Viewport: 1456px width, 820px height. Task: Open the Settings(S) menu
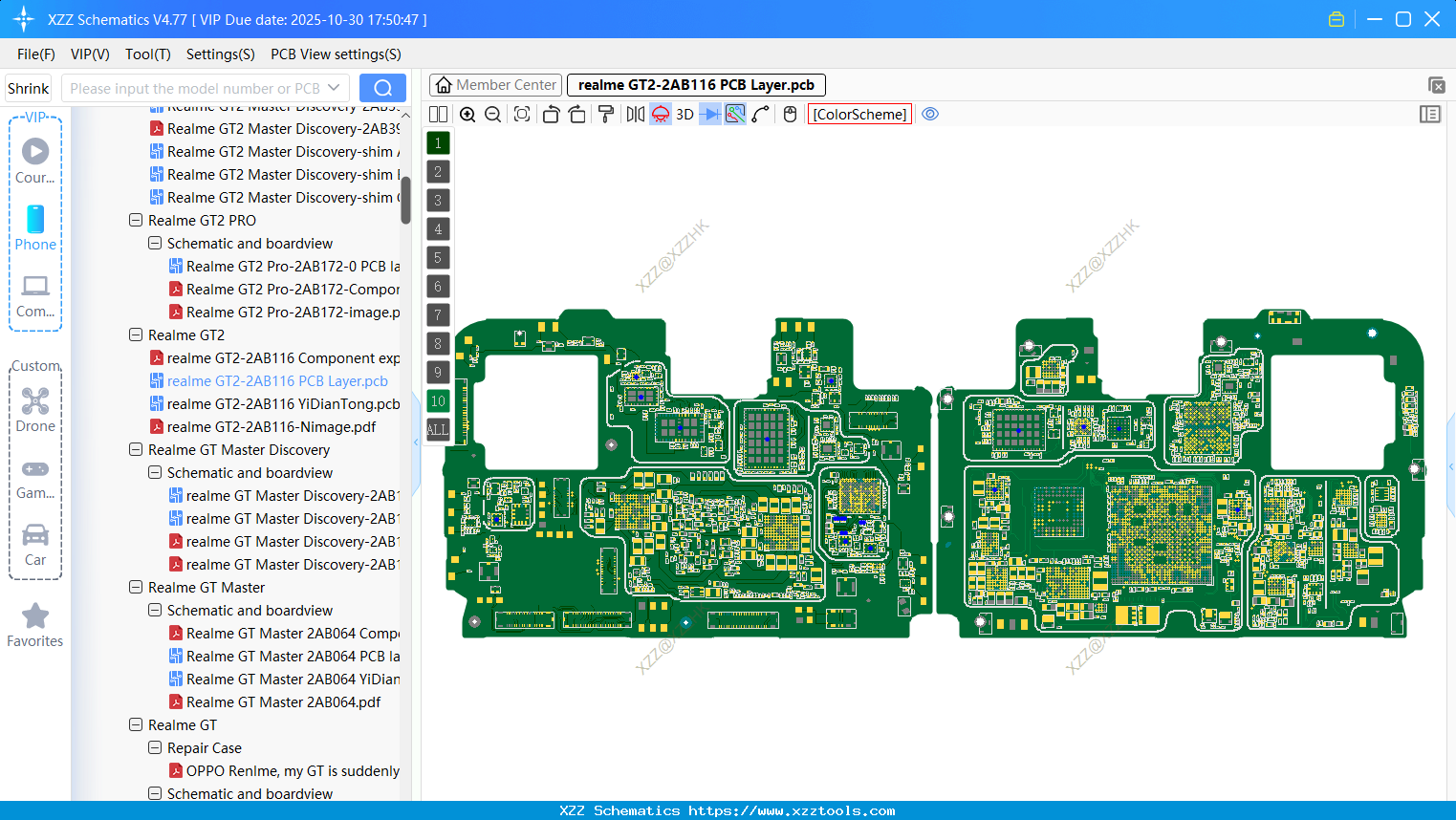tap(221, 54)
